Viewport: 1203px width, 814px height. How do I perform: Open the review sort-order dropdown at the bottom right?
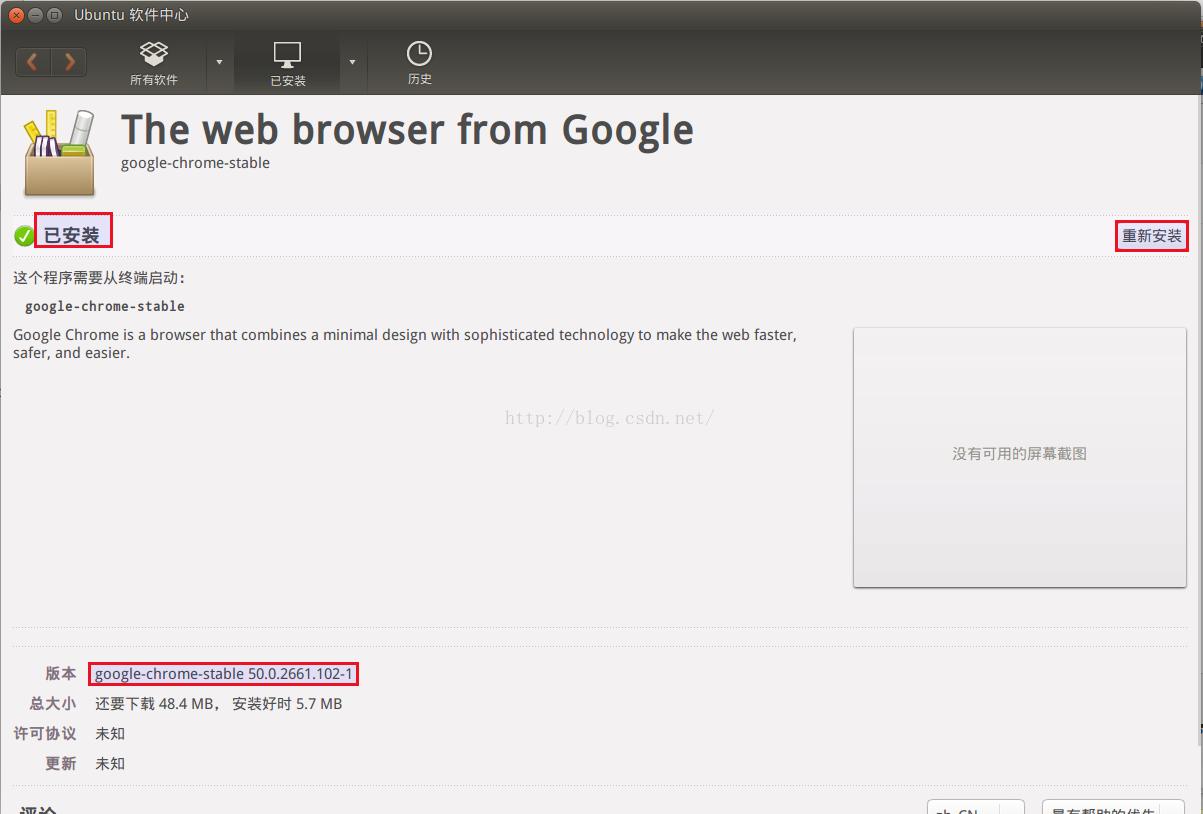(x=1113, y=807)
